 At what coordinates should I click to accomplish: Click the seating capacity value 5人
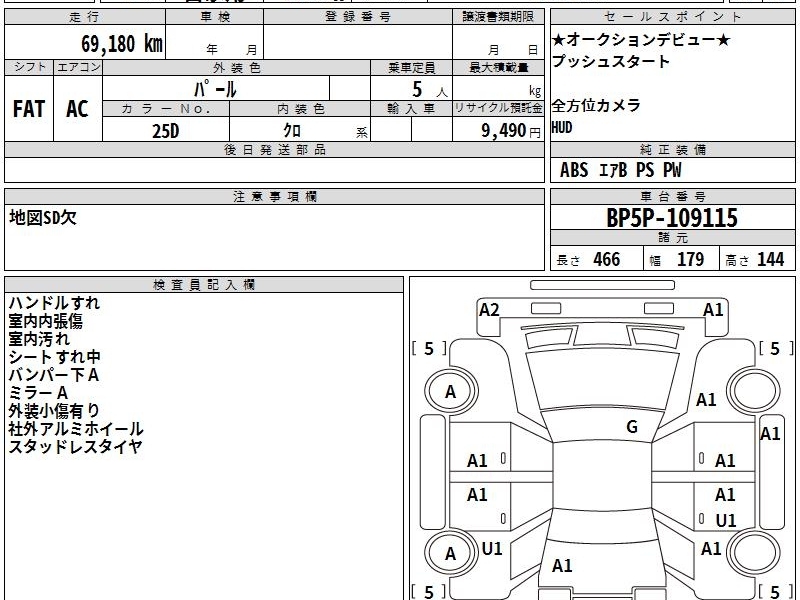point(429,90)
